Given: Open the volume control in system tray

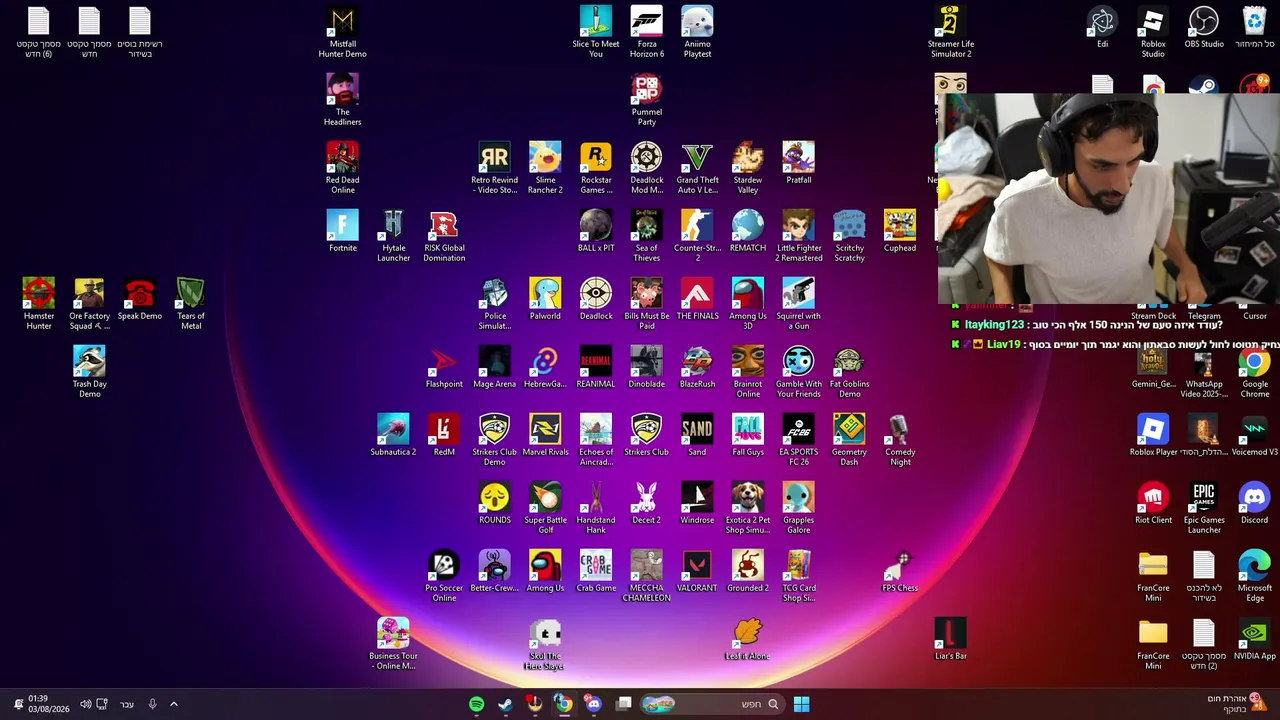Looking at the screenshot, I should click(x=85, y=704).
